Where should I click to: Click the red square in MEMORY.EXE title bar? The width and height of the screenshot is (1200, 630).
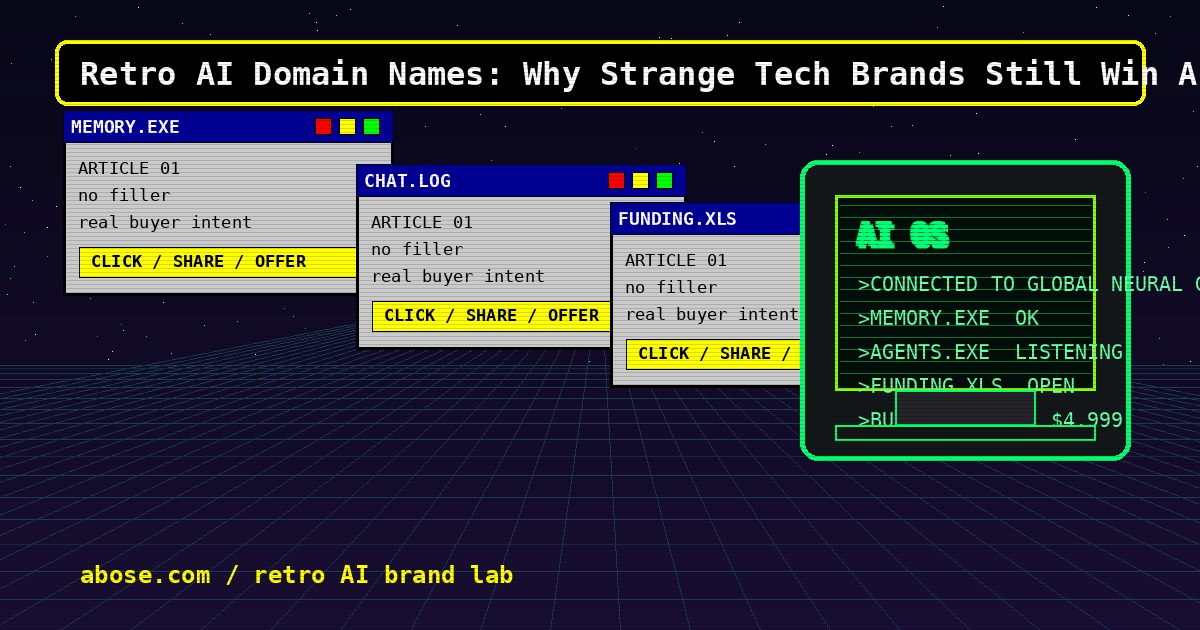[x=323, y=126]
